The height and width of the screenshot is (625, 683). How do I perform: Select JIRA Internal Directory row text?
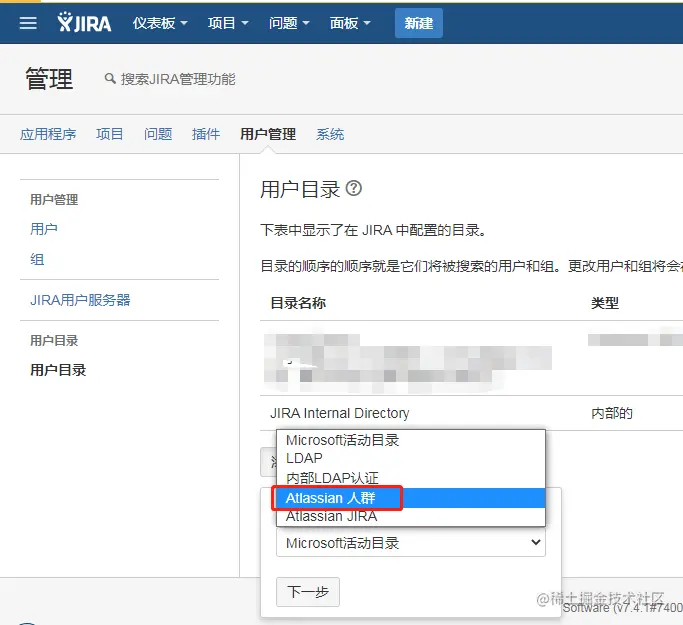[340, 412]
